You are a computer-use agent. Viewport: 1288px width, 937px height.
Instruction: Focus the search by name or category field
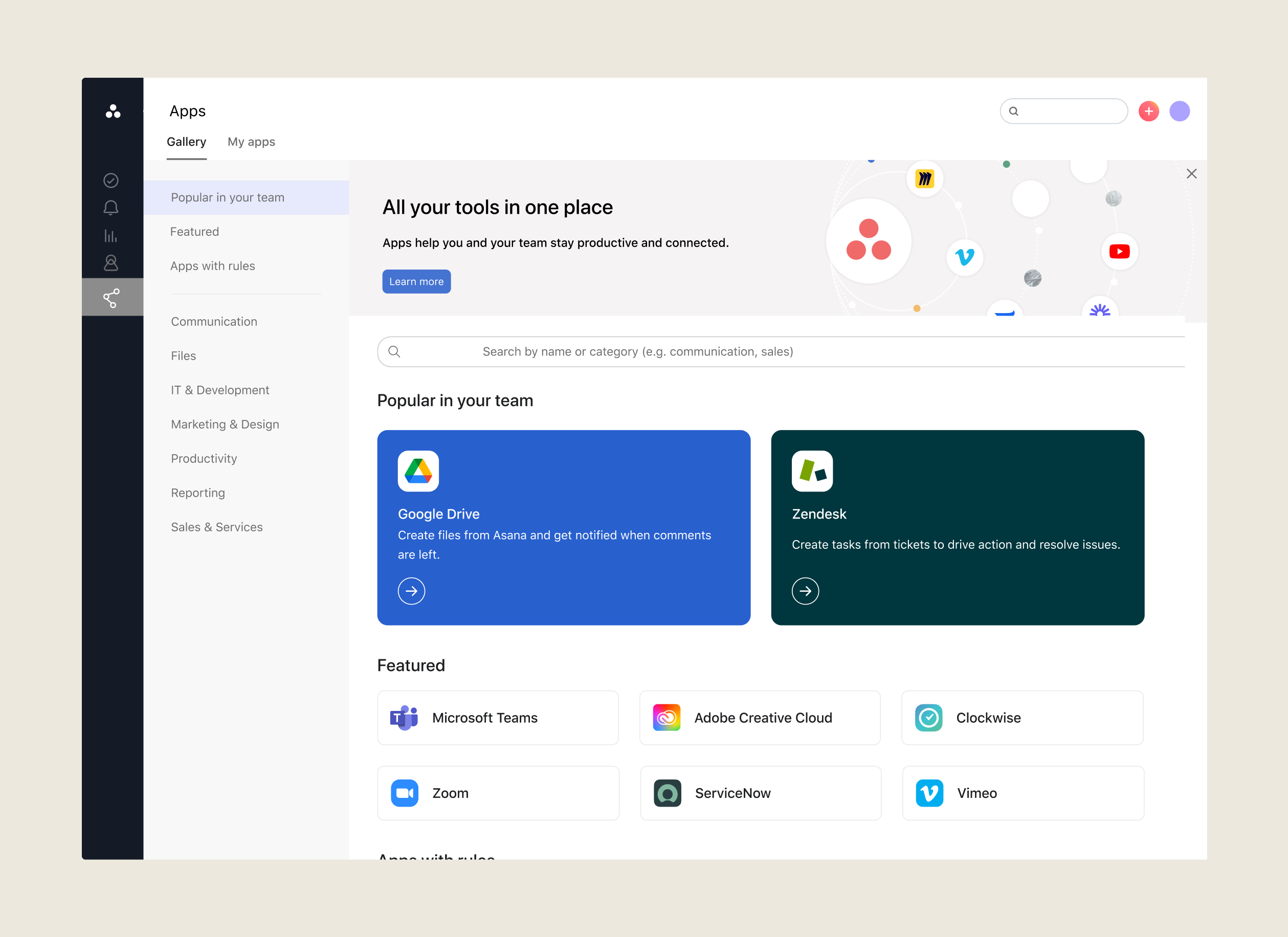tap(781, 351)
